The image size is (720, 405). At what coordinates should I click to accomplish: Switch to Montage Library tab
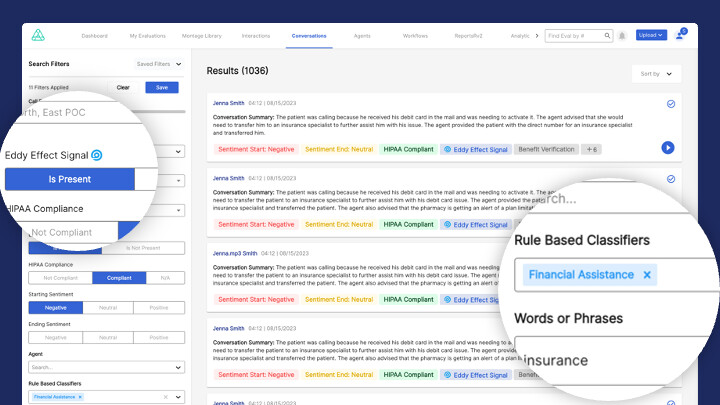[202, 36]
